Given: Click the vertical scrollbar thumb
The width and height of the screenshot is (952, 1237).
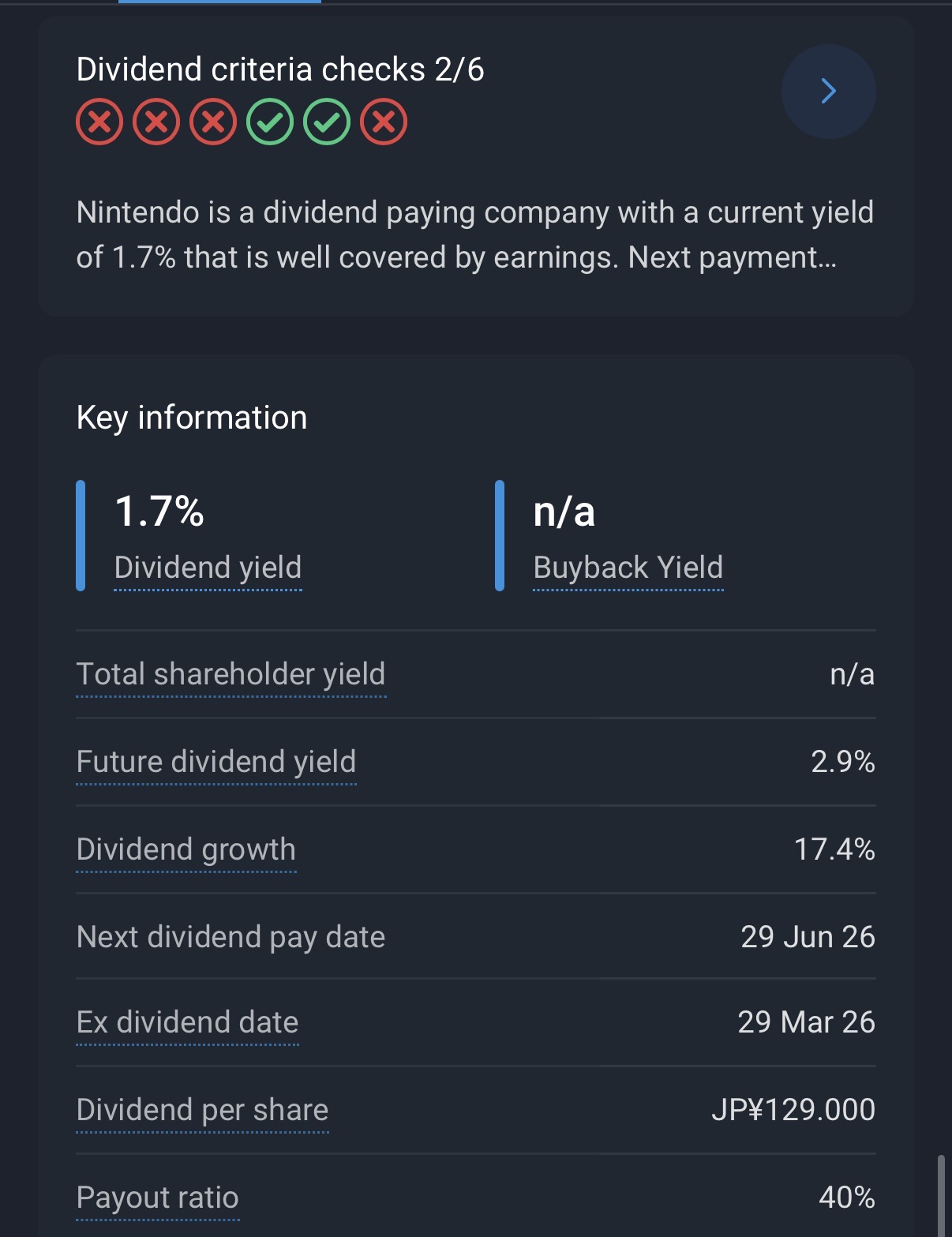Looking at the screenshot, I should 940,1194.
